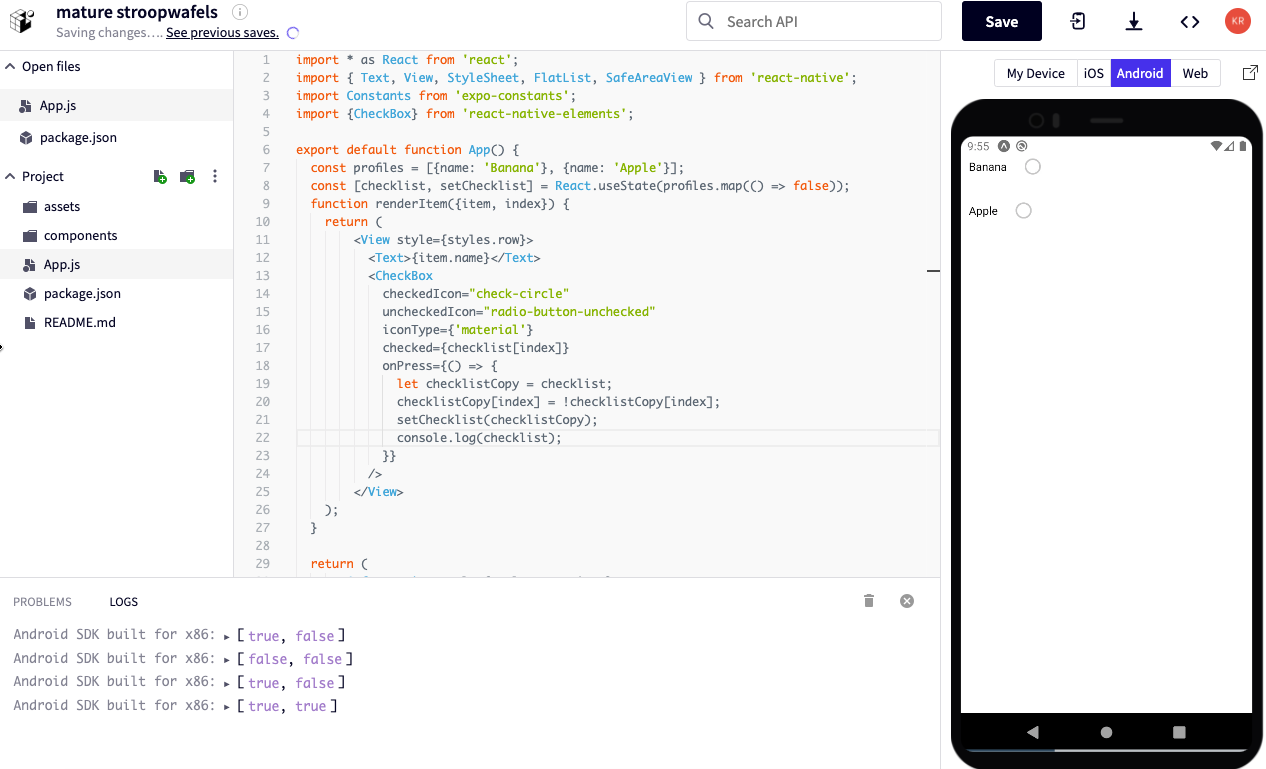Toggle the Banana checkbox in the preview
Viewport: 1266px width, 769px height.
[x=1033, y=167]
